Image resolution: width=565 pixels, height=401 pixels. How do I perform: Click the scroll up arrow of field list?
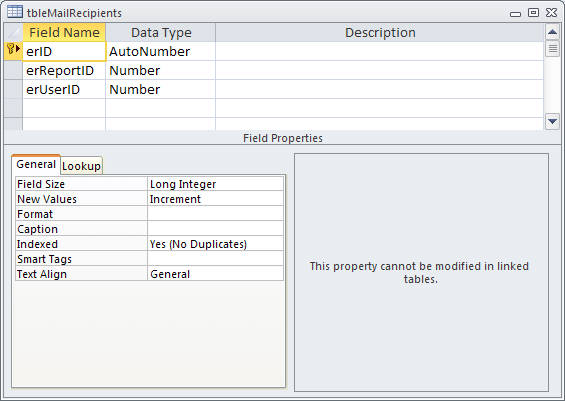(552, 32)
